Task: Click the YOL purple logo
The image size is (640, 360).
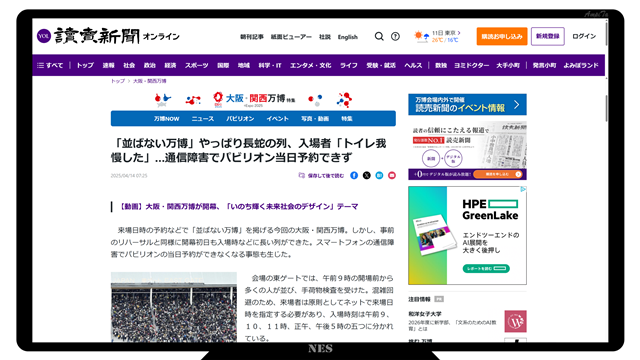Action: coord(44,36)
